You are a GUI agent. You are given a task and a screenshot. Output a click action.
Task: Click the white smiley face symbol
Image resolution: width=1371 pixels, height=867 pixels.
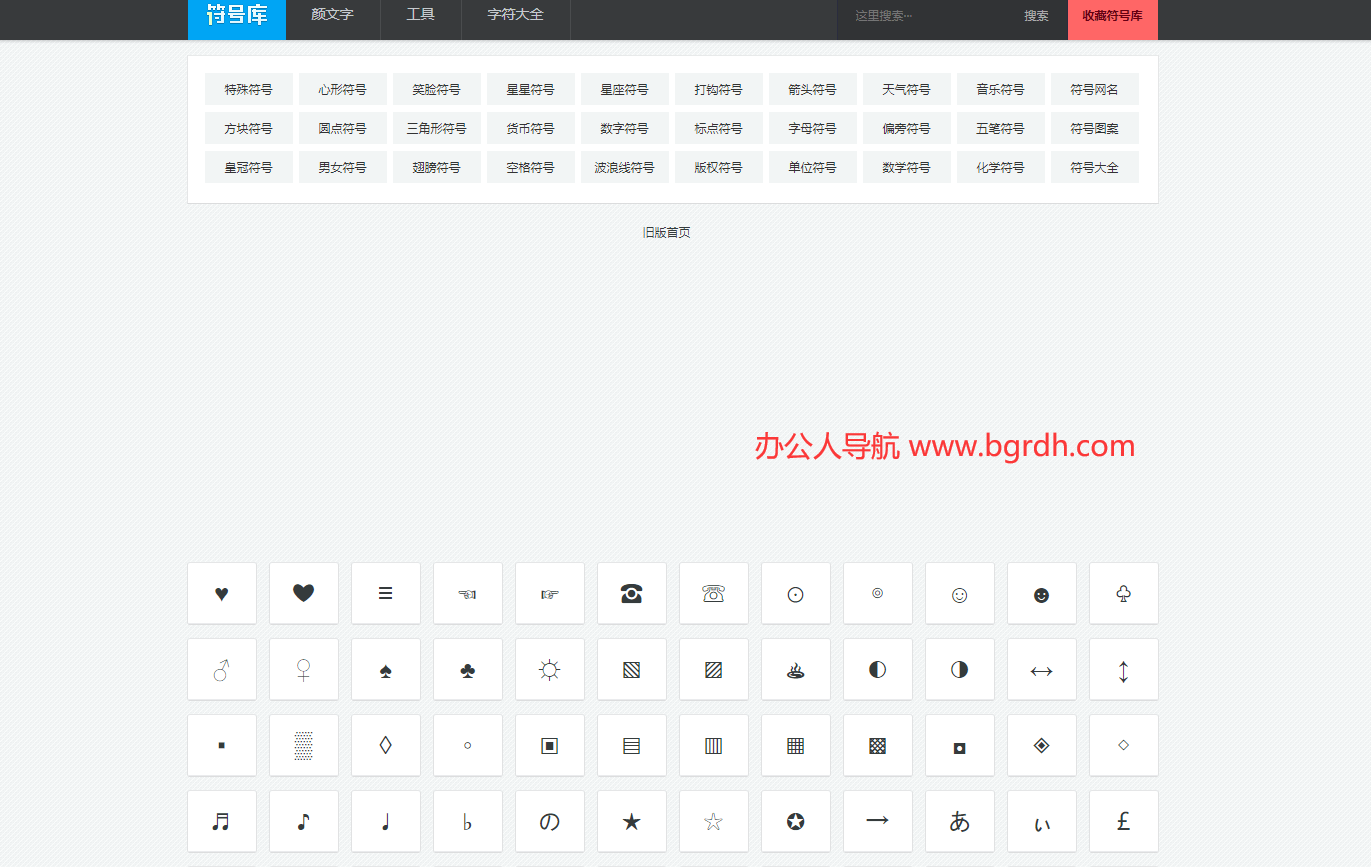(x=959, y=593)
